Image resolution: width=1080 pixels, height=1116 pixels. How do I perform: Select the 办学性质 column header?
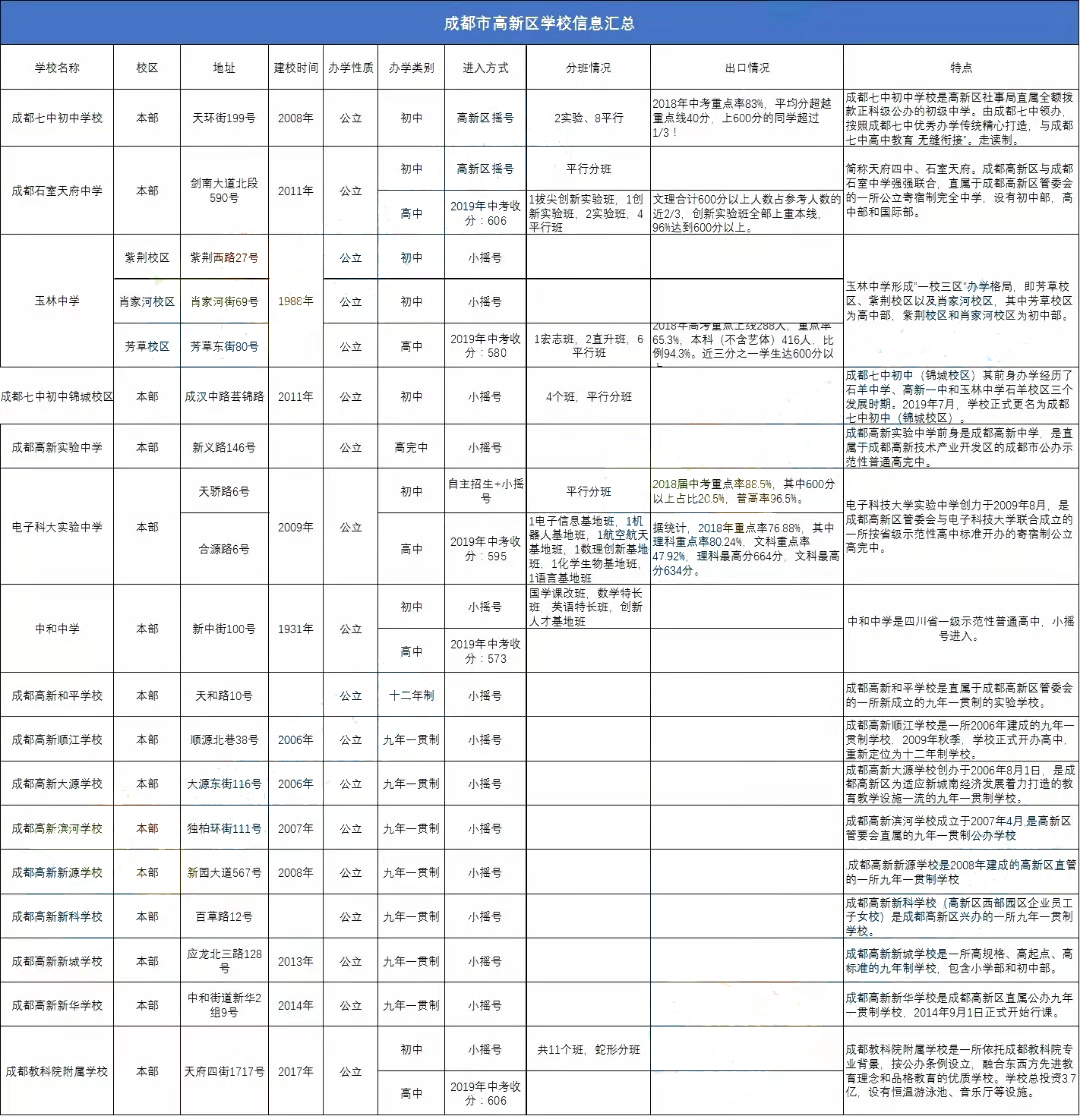[350, 67]
